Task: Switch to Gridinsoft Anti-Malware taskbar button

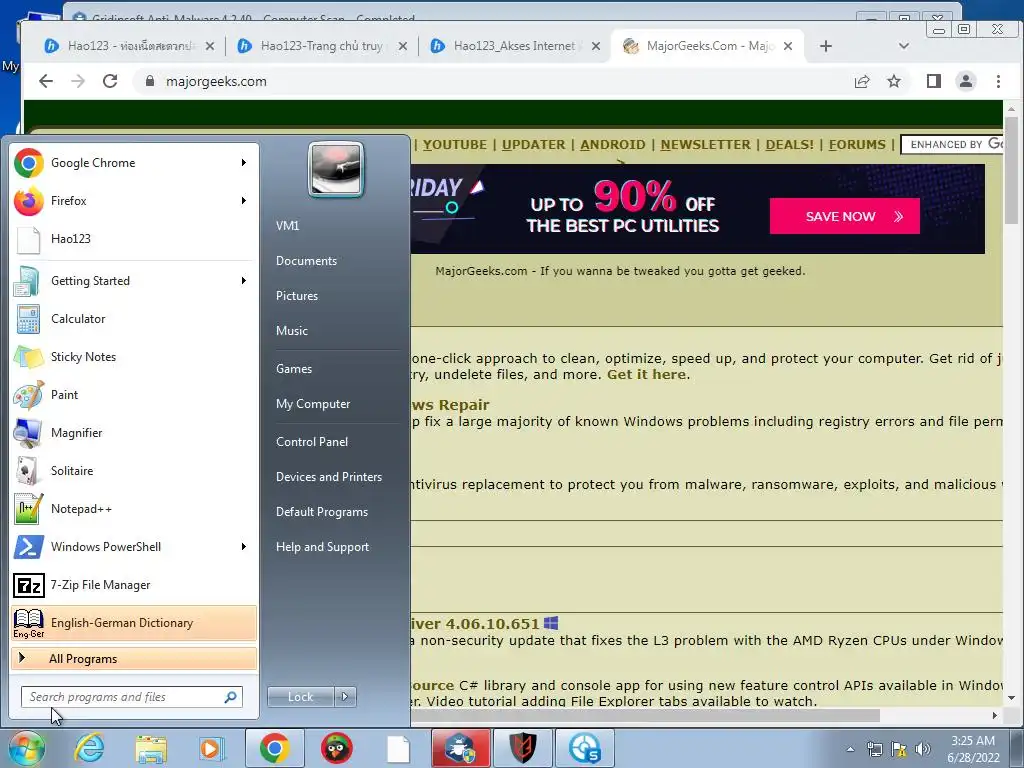Action: [x=460, y=748]
